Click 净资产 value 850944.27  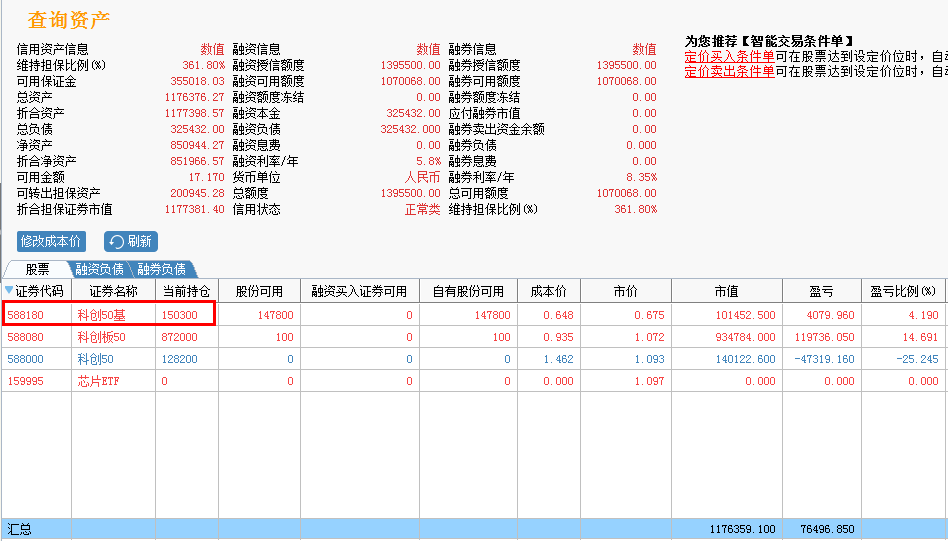197,146
